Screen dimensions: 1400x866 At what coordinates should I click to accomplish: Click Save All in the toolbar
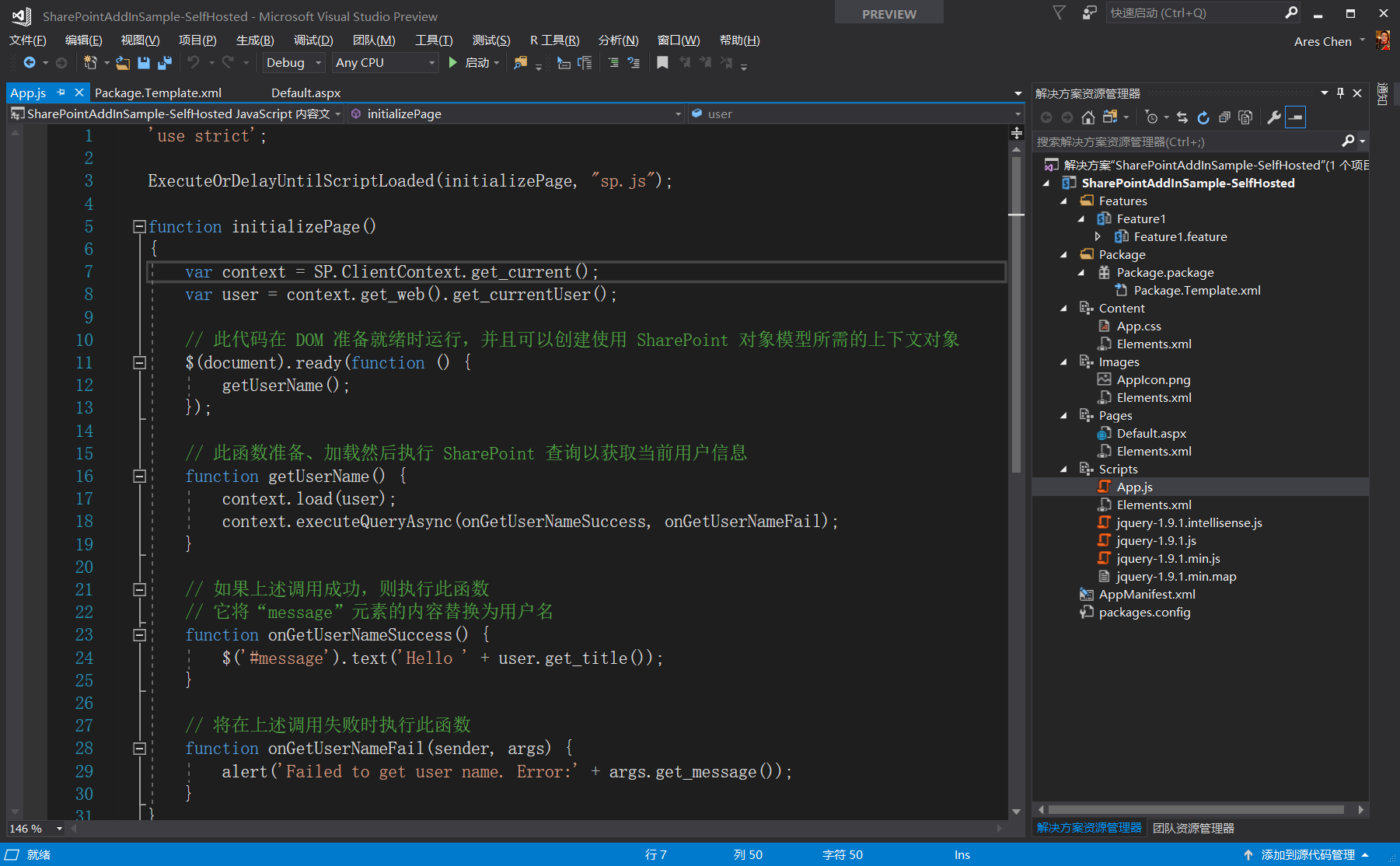165,63
